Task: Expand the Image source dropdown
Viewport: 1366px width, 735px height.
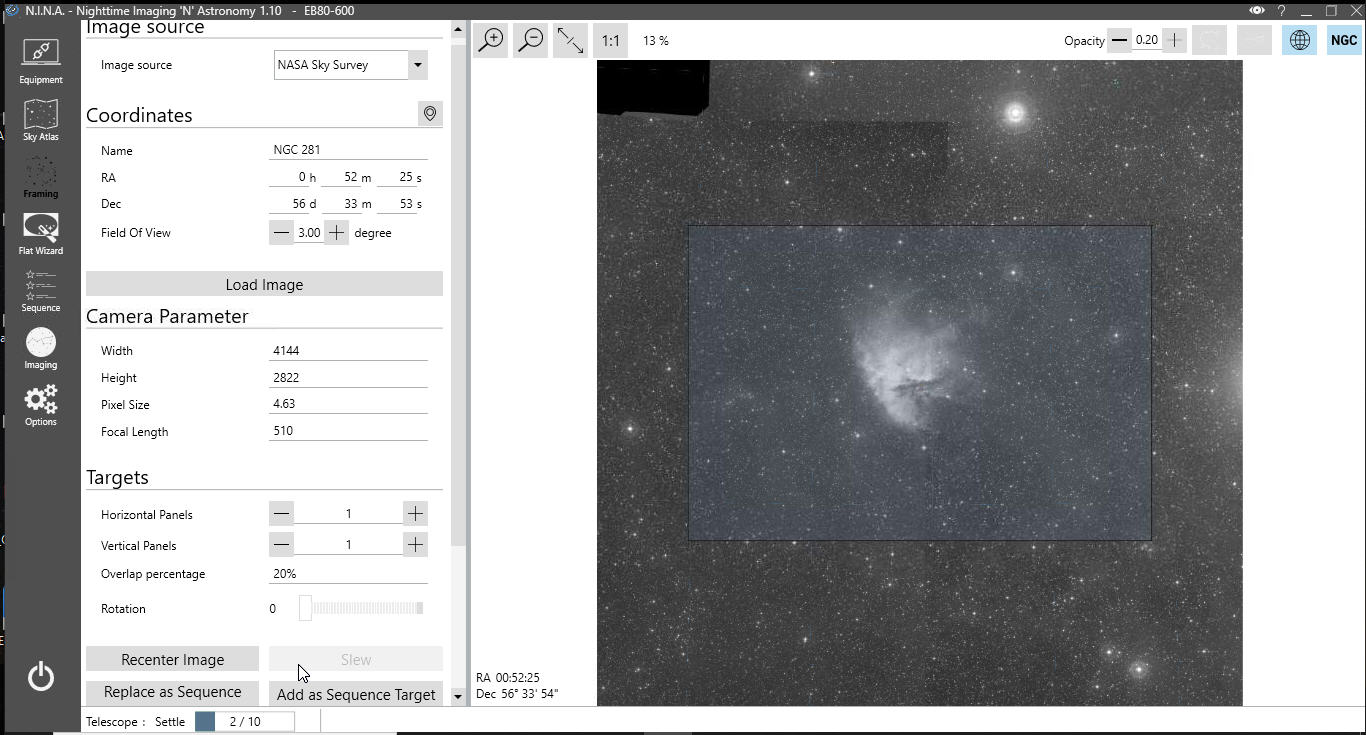Action: [x=417, y=65]
